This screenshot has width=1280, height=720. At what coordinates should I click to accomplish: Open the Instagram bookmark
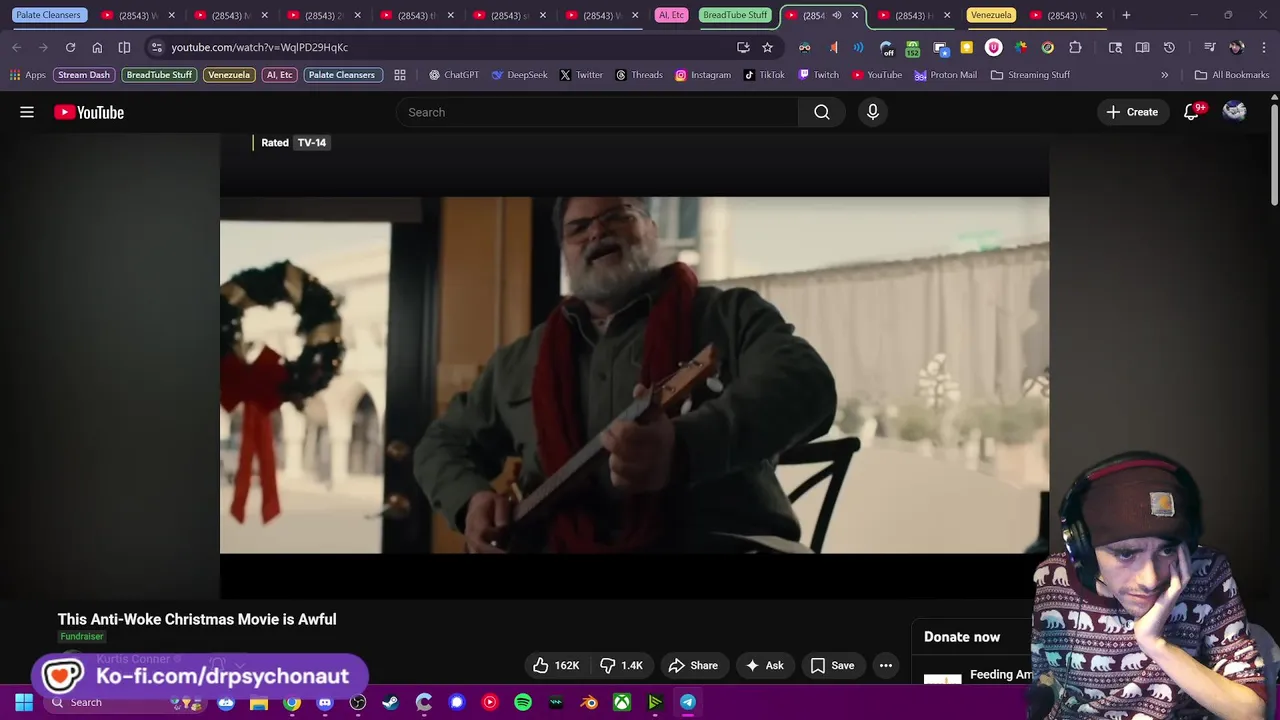tap(703, 75)
